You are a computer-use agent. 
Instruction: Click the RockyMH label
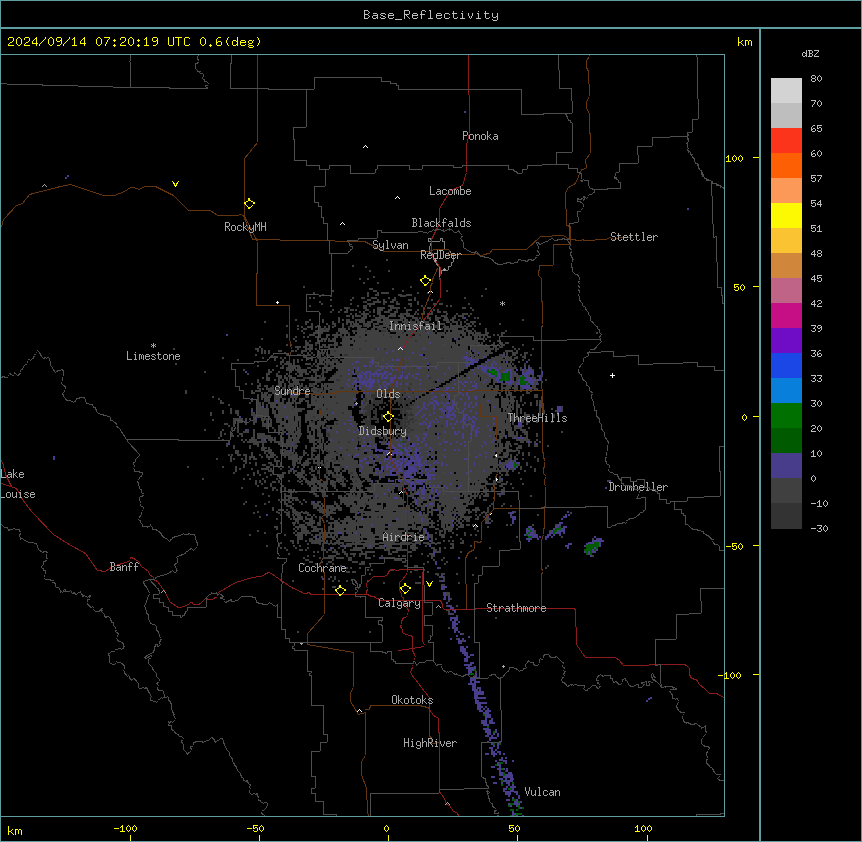245,227
